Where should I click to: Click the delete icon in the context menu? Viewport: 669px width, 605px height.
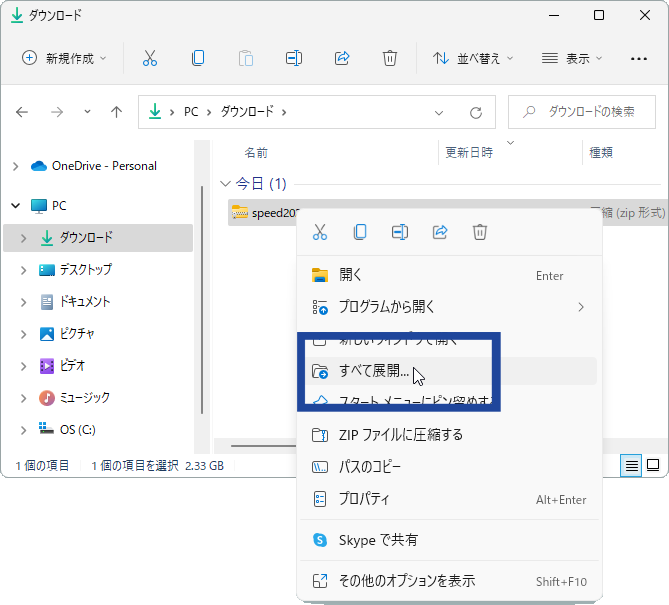click(480, 233)
